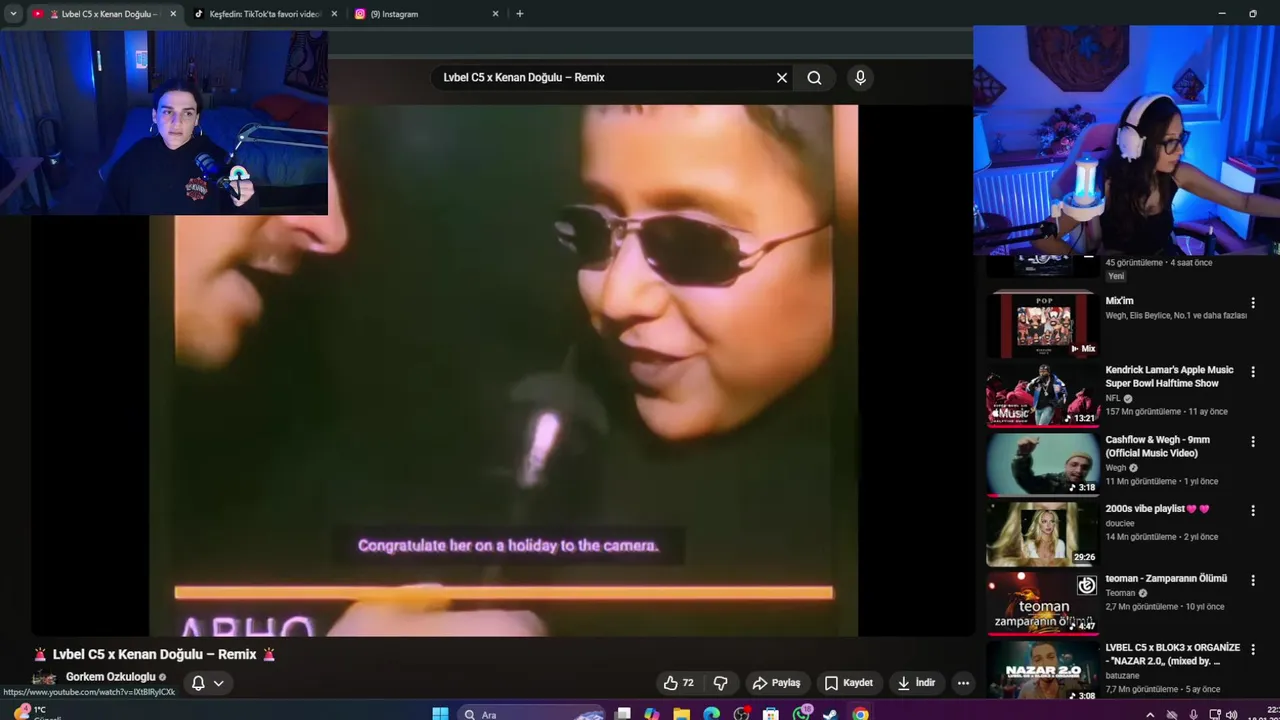Screen dimensions: 1280x720
Task: Open Microsoft Edge from taskbar
Action: click(711, 714)
